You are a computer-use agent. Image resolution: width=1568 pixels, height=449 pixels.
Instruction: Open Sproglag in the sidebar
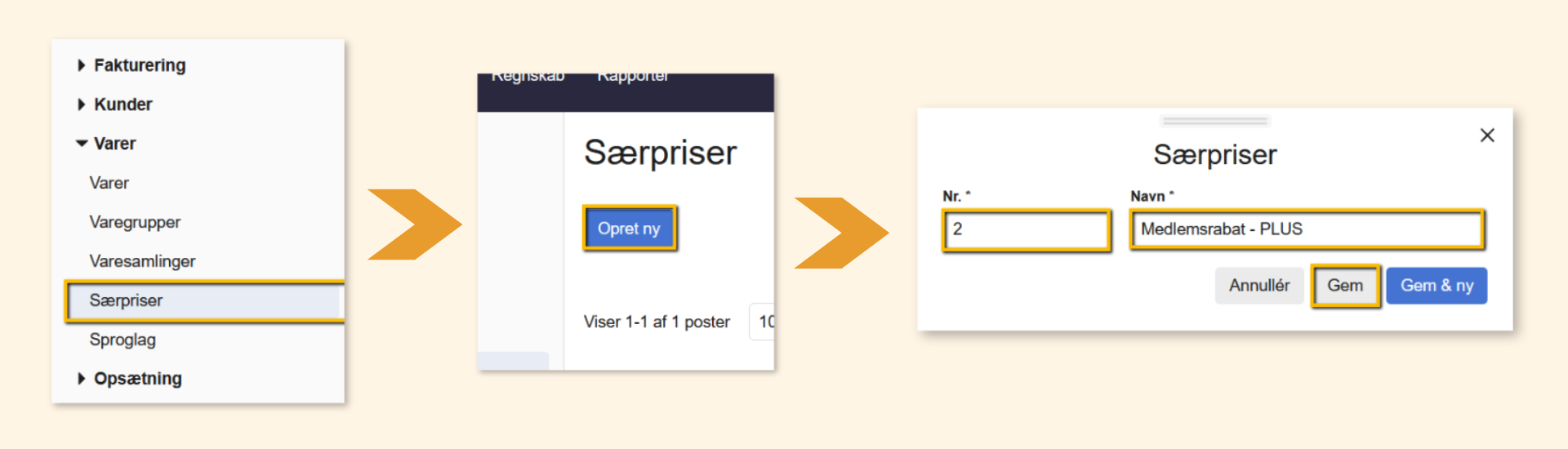(122, 340)
